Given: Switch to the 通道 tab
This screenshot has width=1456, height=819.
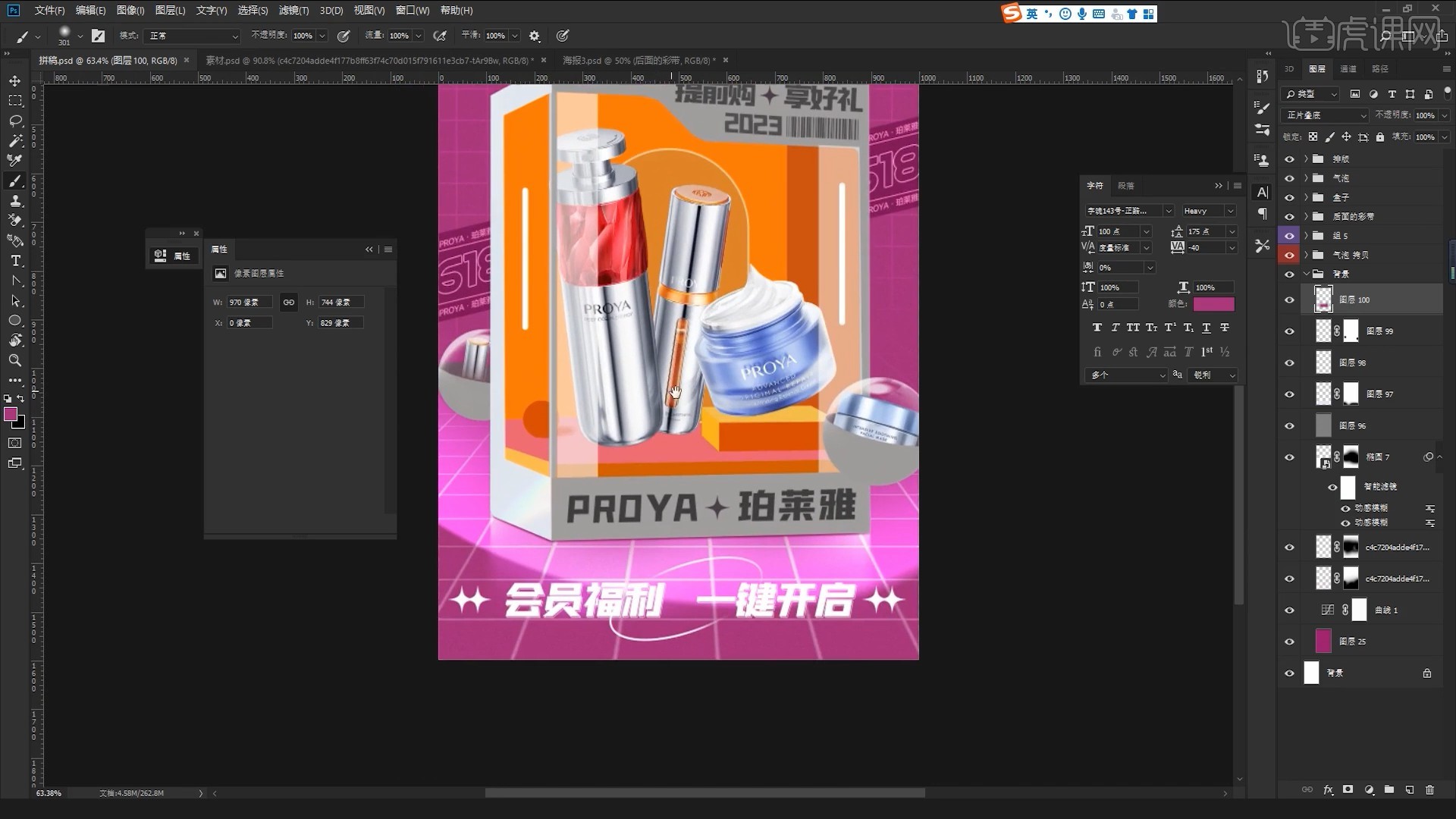Looking at the screenshot, I should point(1349,69).
